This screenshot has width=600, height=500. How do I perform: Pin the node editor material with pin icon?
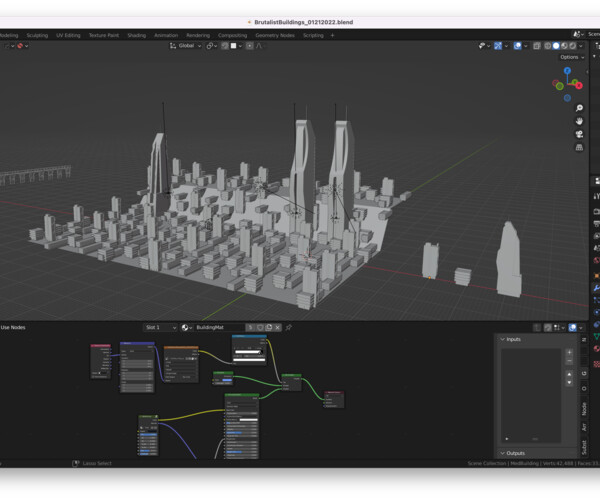pos(289,327)
